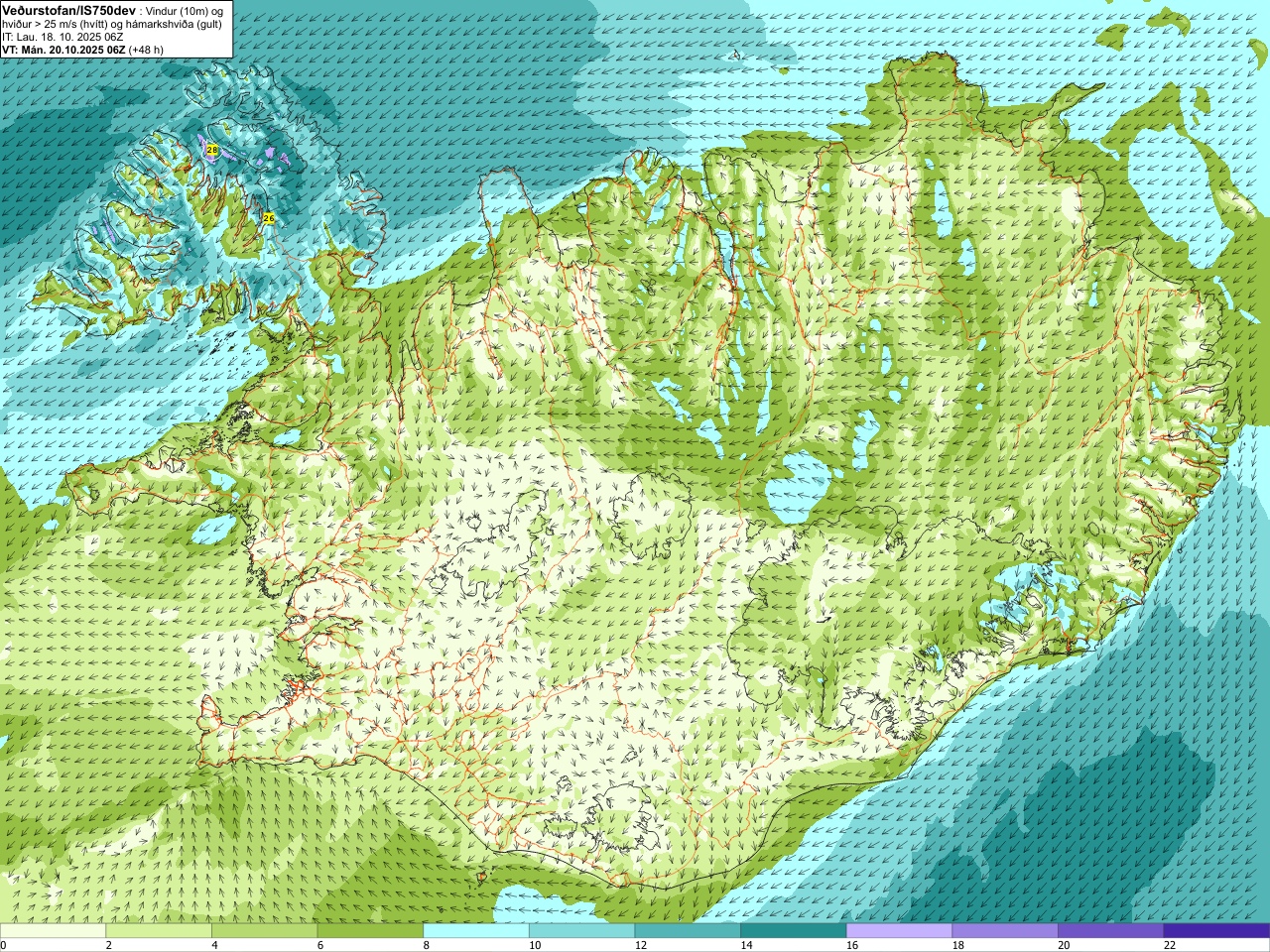Click the legend scale label '18'
The width and height of the screenshot is (1270, 952).
958,945
